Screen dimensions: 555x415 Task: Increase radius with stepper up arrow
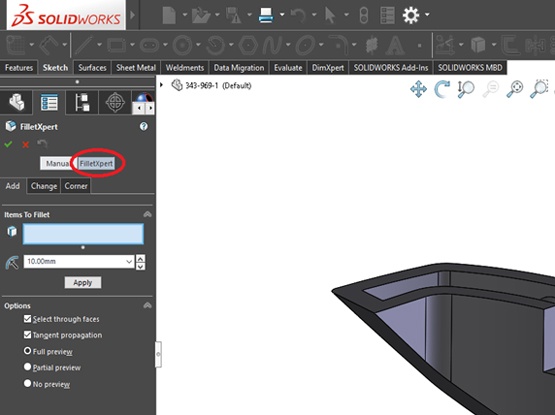click(x=141, y=258)
